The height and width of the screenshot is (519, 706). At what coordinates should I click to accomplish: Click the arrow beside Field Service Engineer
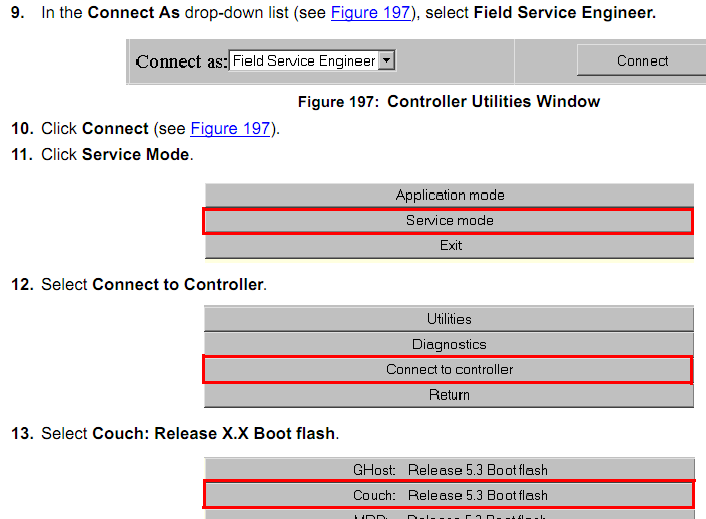387,61
